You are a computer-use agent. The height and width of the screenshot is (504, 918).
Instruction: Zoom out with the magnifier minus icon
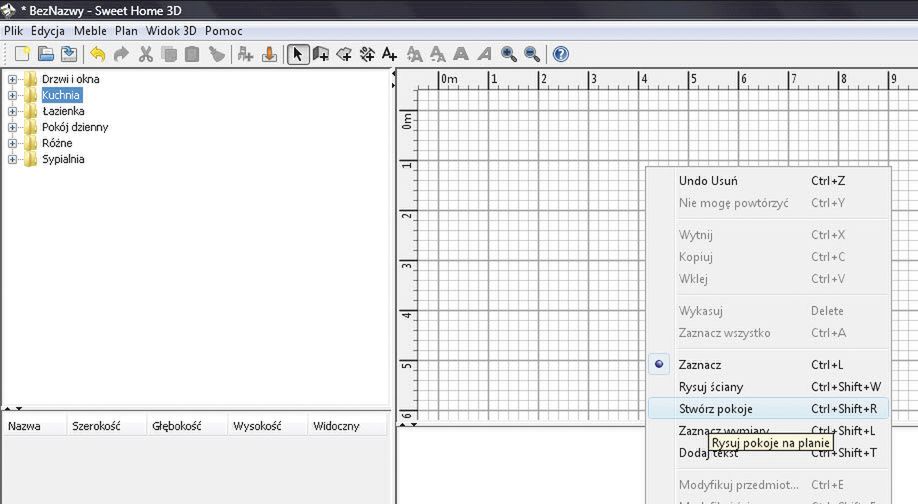(532, 54)
